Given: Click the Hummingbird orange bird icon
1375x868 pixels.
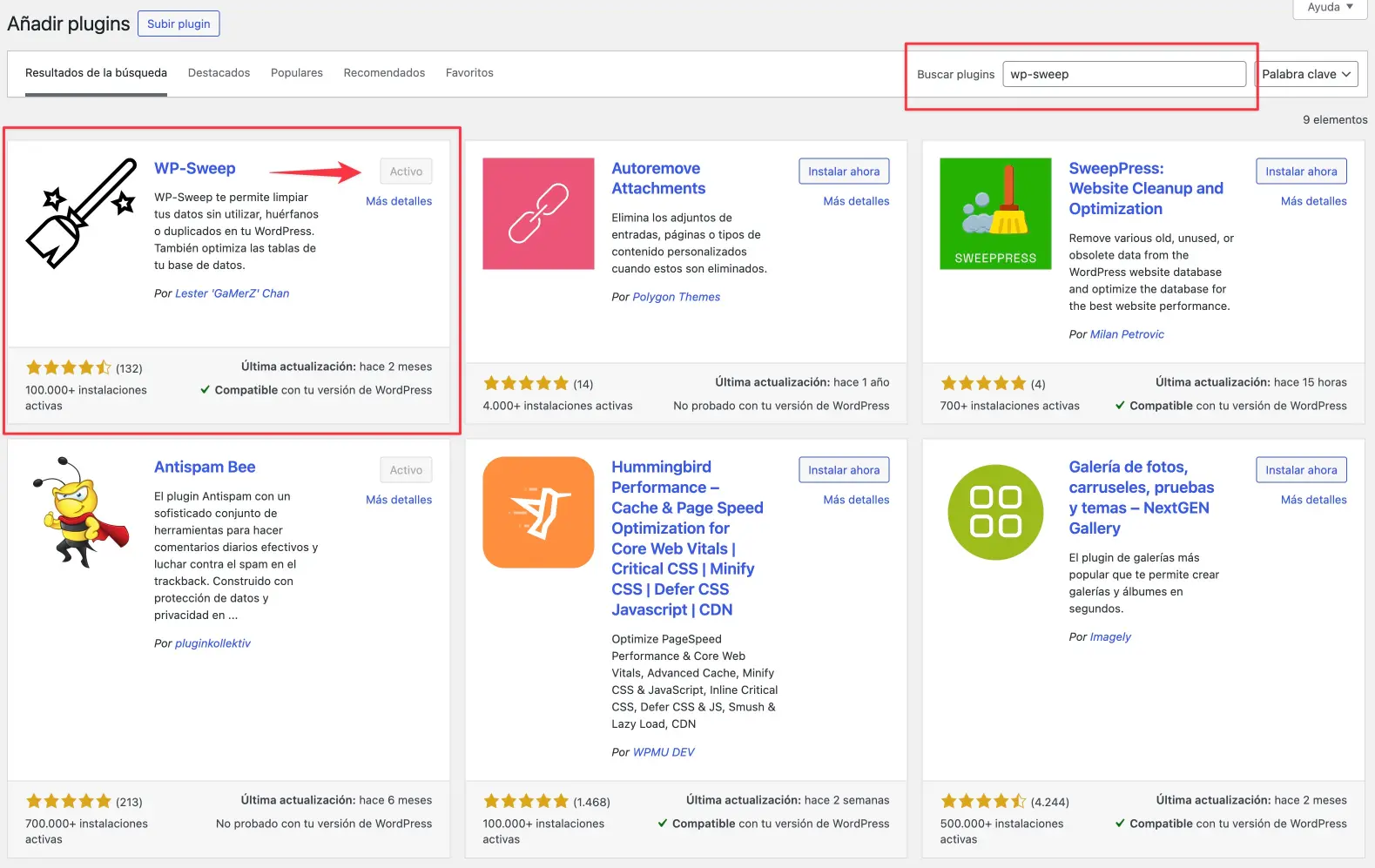Looking at the screenshot, I should pos(538,512).
